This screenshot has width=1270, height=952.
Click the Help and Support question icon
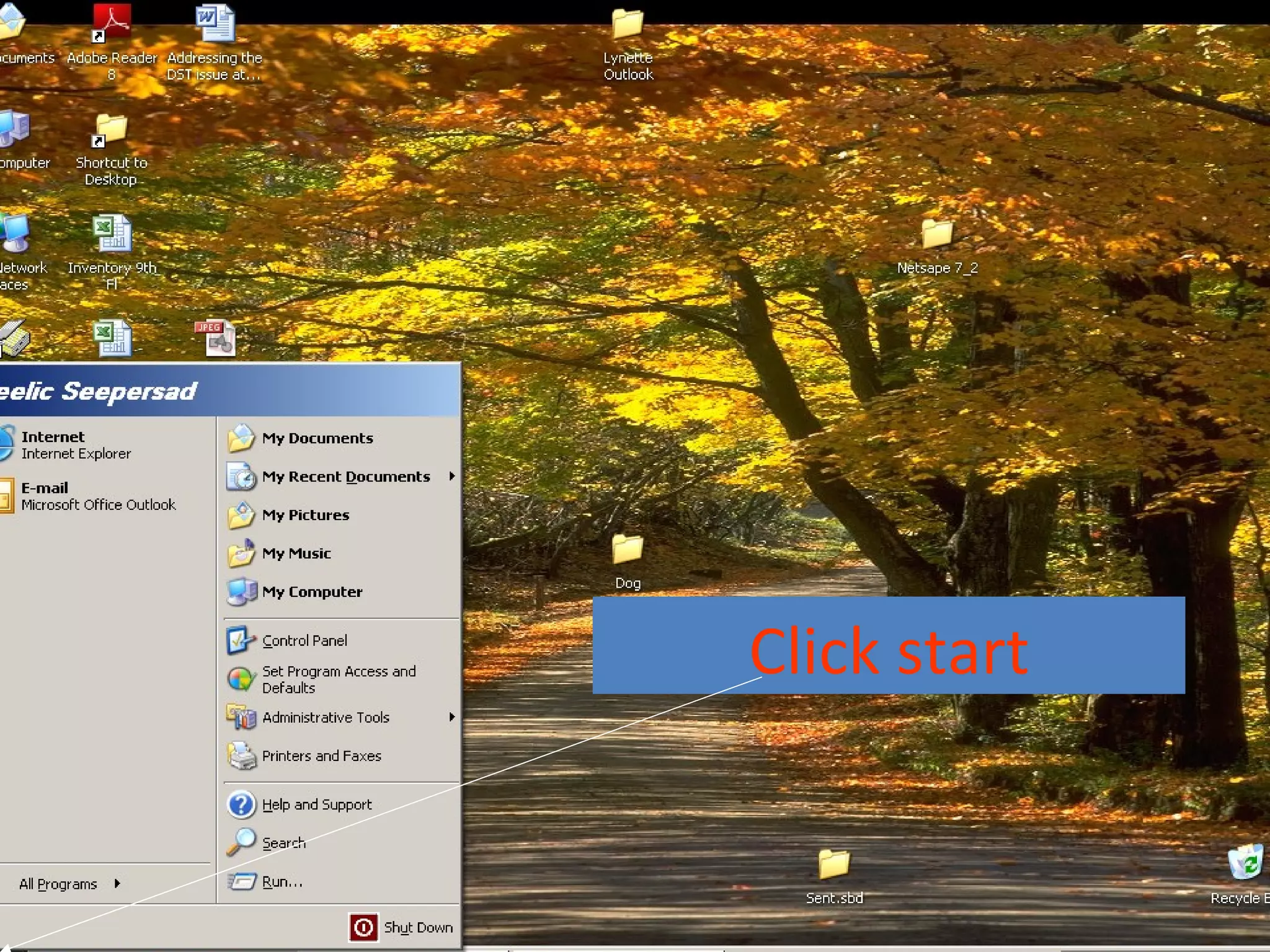pos(241,804)
